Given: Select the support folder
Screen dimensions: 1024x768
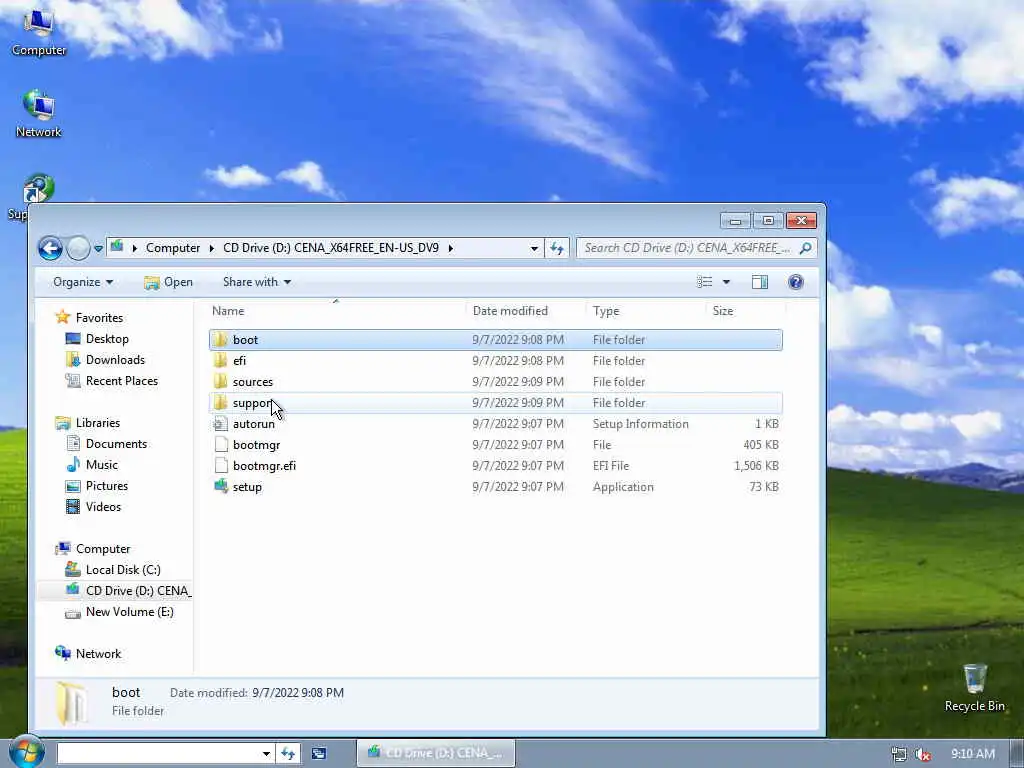Looking at the screenshot, I should (496, 403).
